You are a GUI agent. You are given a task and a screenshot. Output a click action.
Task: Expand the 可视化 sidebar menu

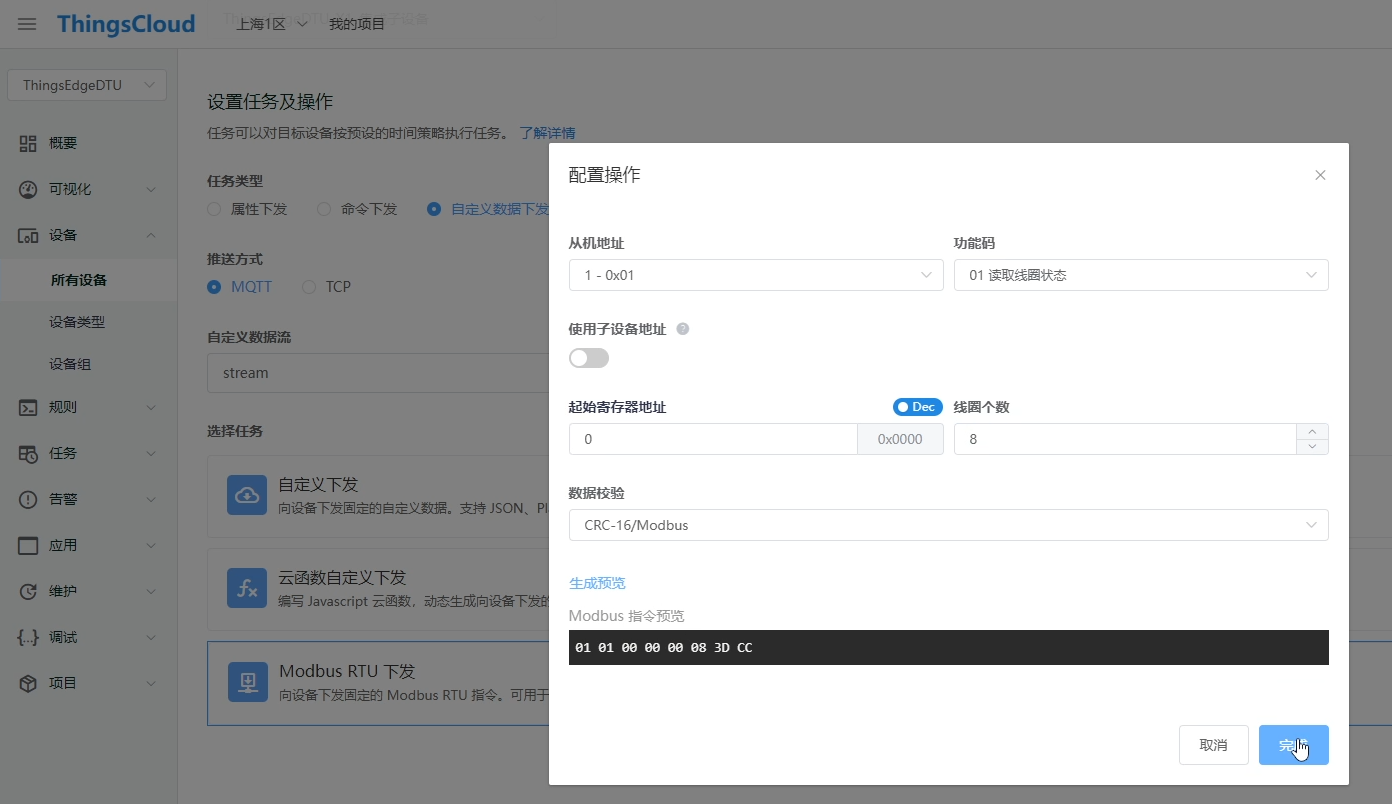click(151, 189)
